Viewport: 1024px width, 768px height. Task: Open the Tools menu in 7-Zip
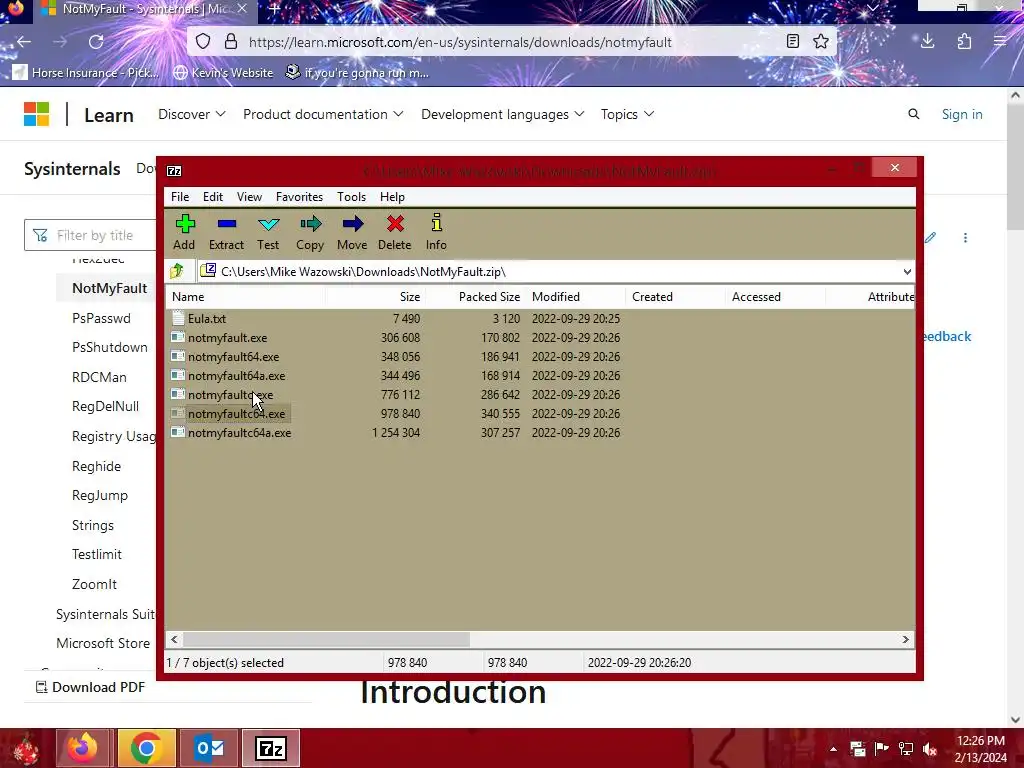pos(351,197)
